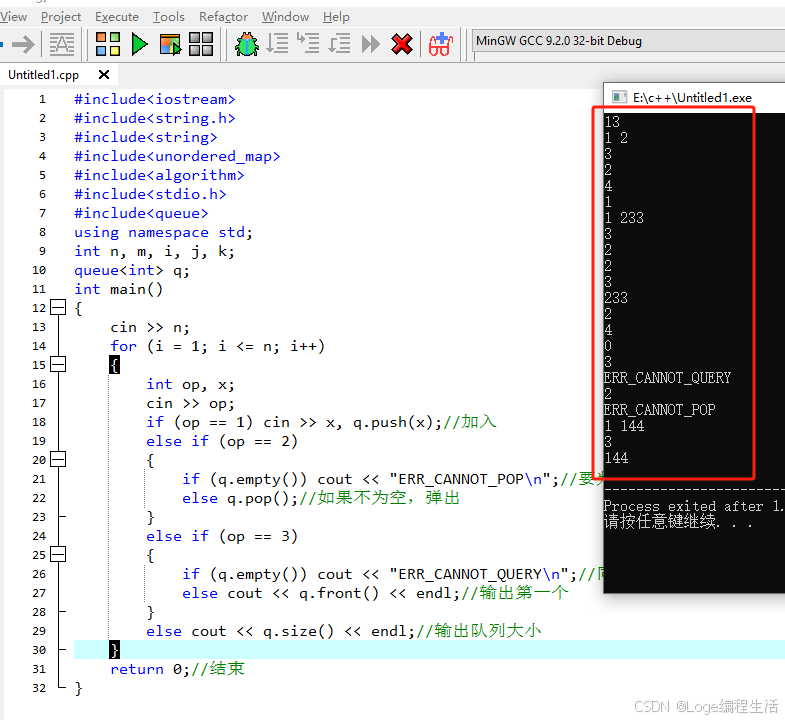Click the Add Watch glasses icon
The image size is (785, 720).
[441, 44]
